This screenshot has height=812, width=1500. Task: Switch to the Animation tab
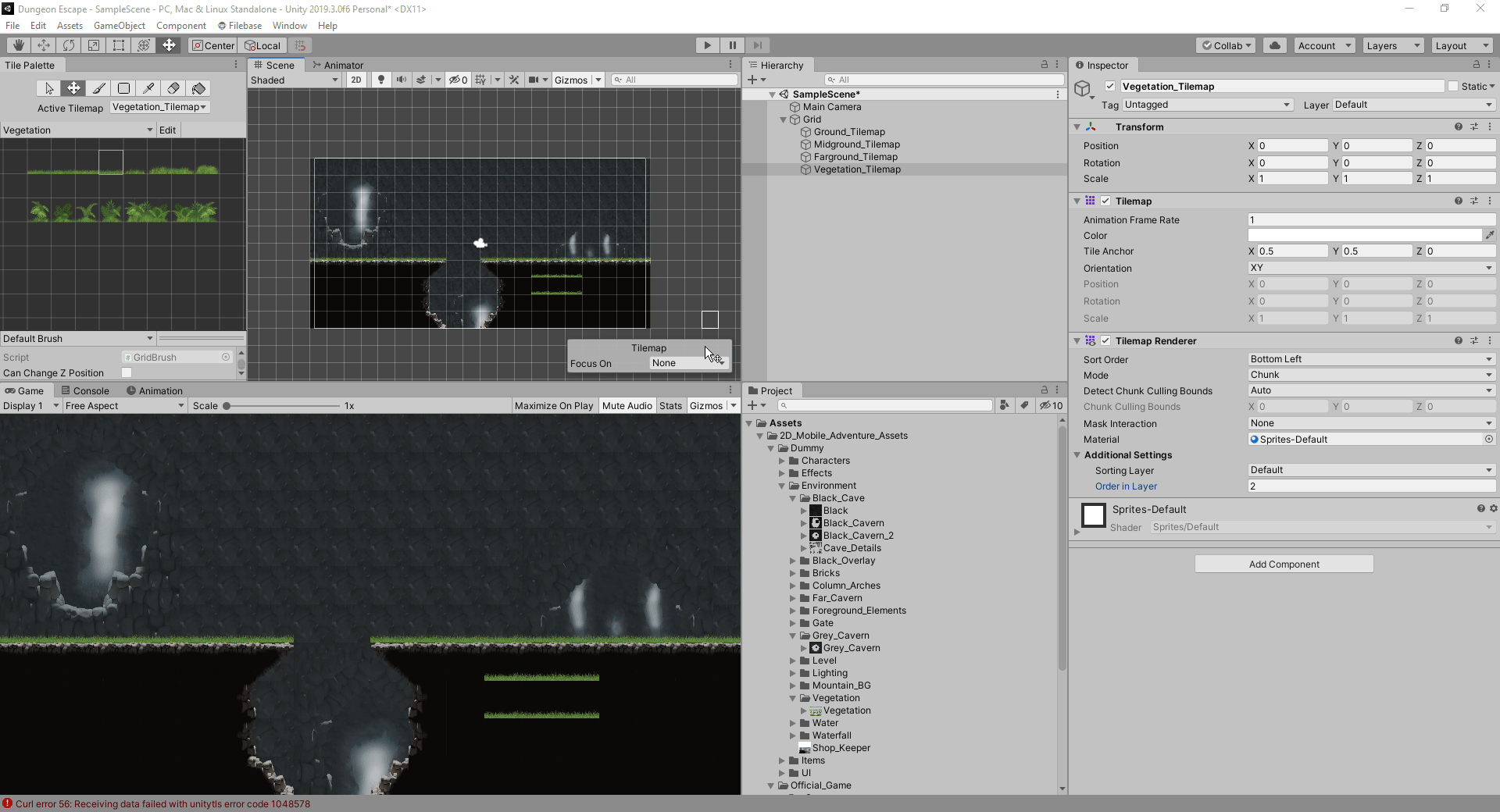tap(155, 390)
